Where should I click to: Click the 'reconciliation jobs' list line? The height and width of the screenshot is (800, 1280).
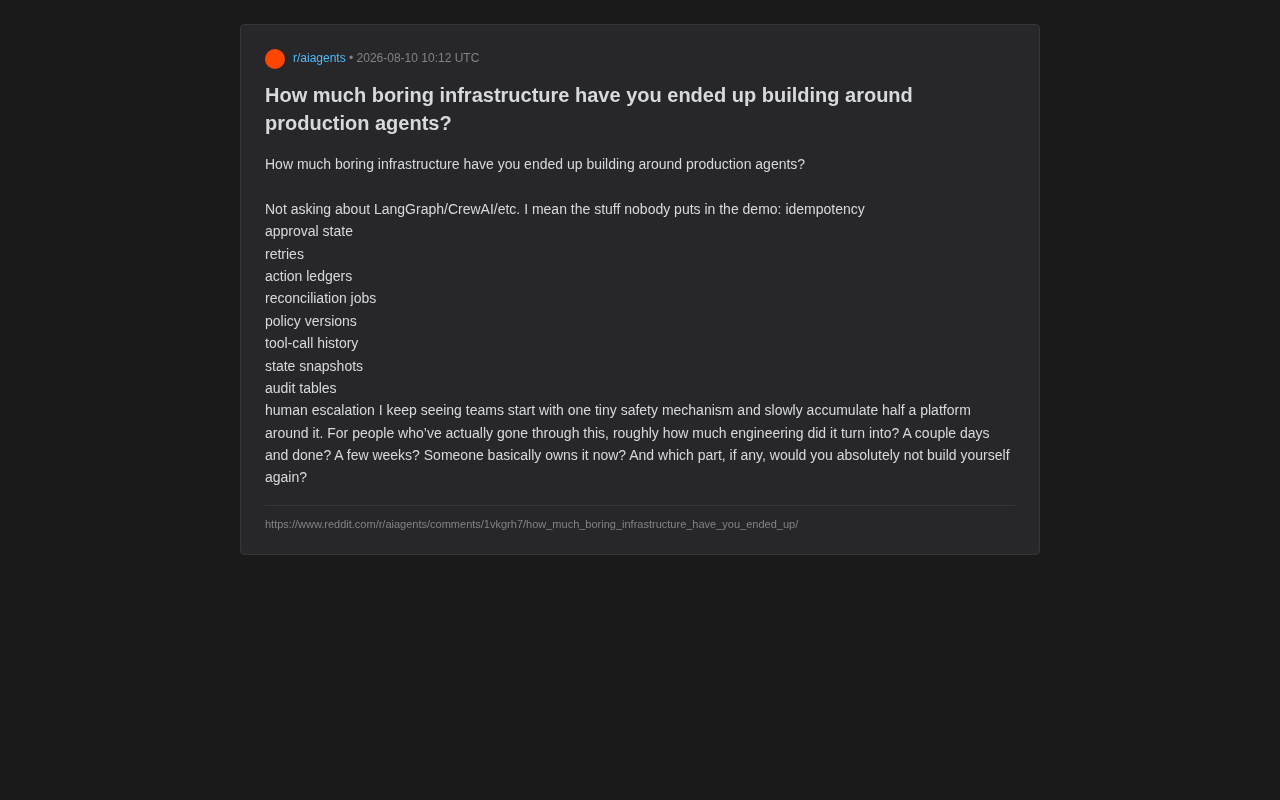pos(321,298)
